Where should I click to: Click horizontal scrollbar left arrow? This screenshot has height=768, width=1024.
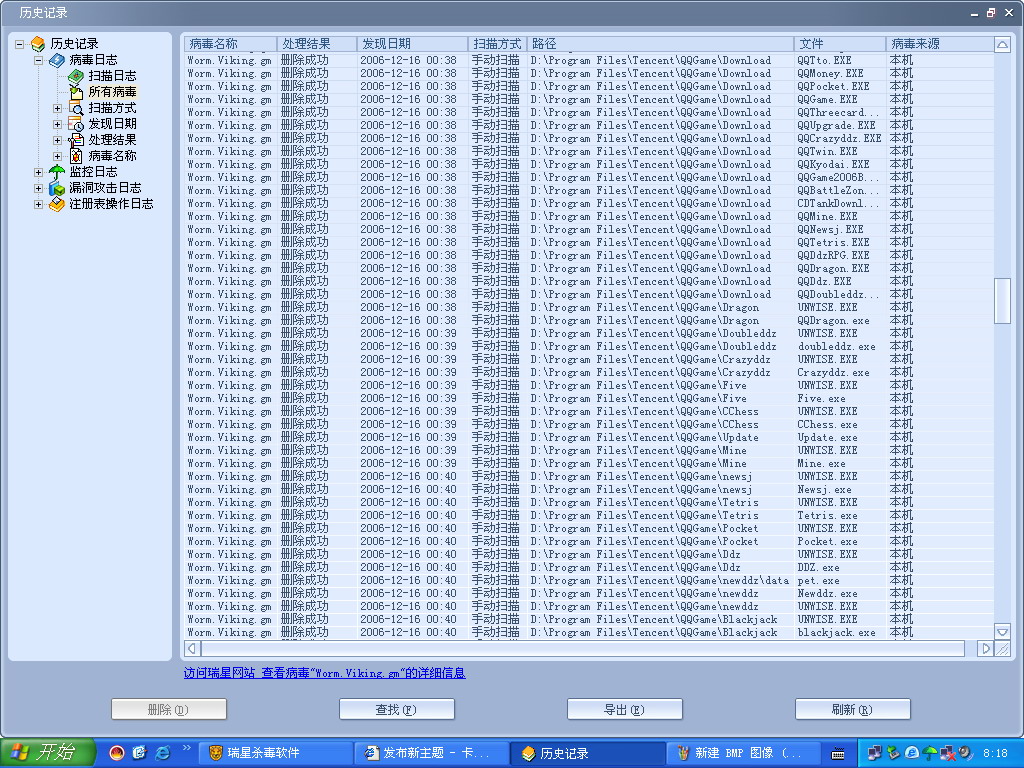pyautogui.click(x=192, y=648)
